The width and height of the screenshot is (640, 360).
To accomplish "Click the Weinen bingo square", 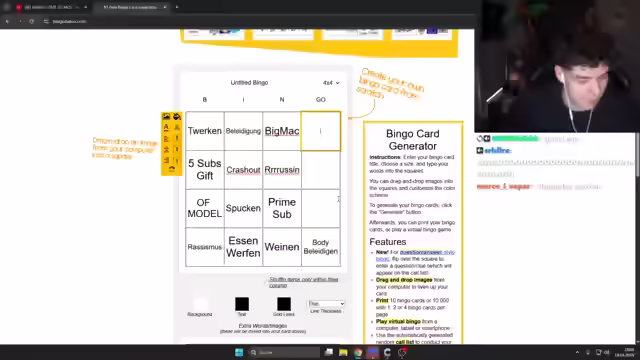I will [282, 247].
